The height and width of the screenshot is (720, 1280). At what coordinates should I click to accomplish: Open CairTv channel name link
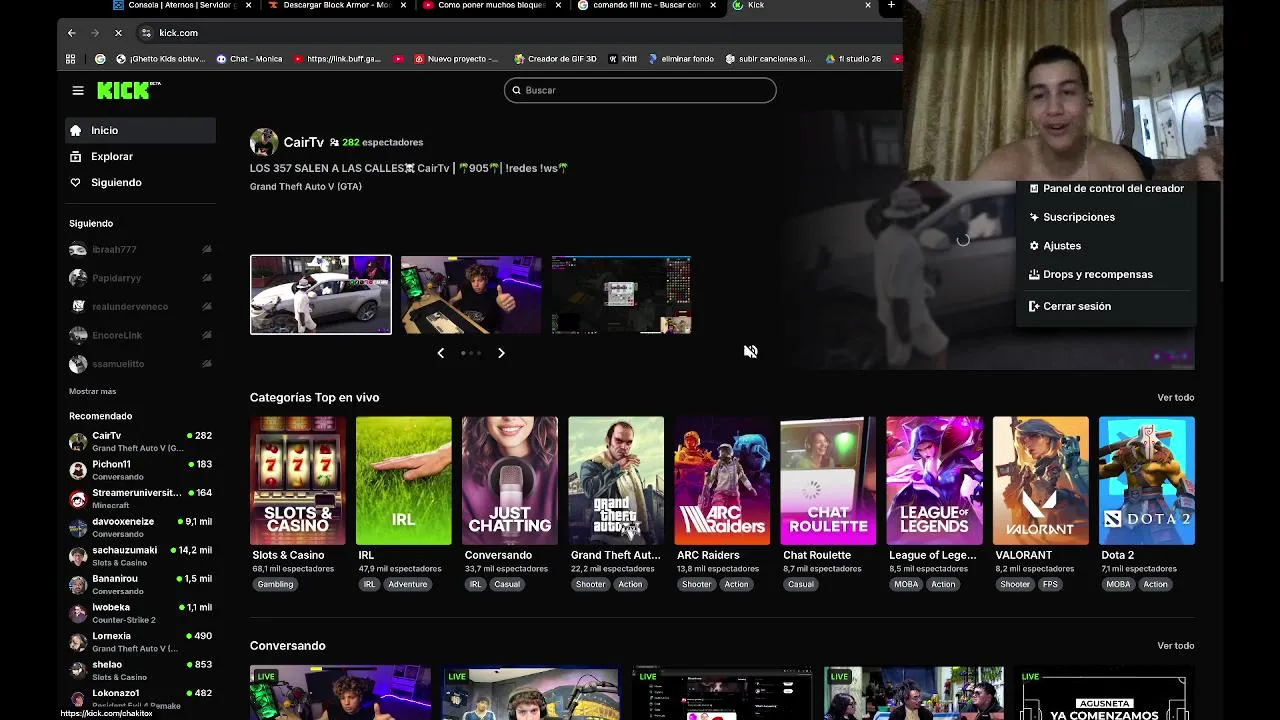tap(303, 142)
